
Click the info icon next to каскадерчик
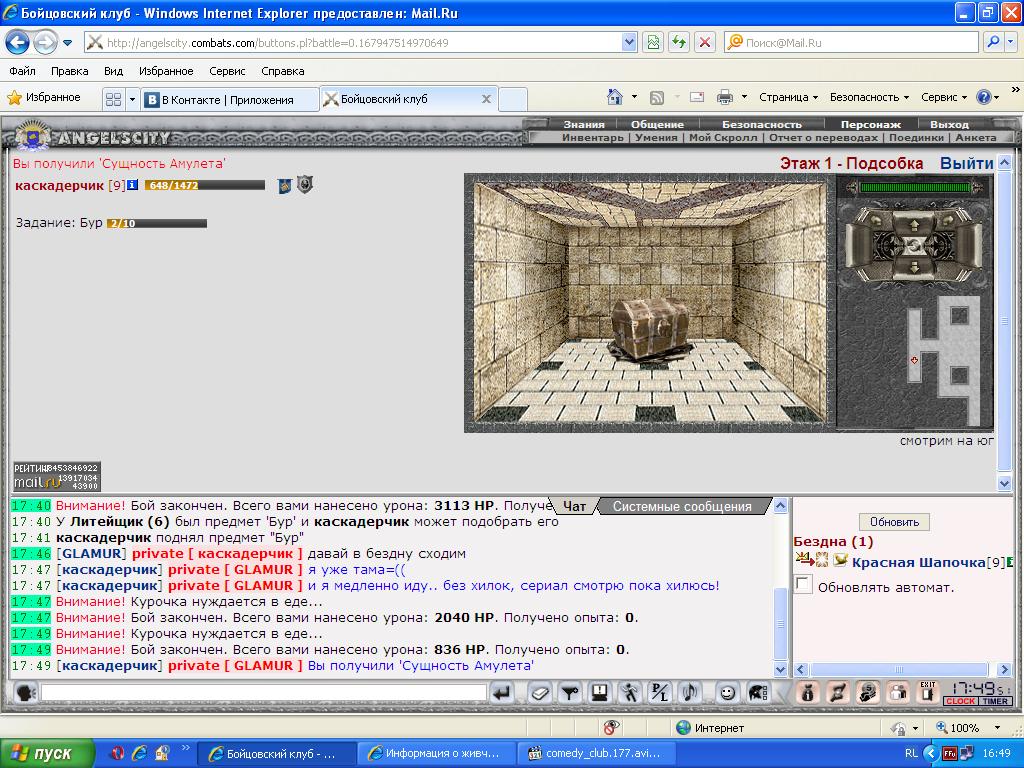133,185
